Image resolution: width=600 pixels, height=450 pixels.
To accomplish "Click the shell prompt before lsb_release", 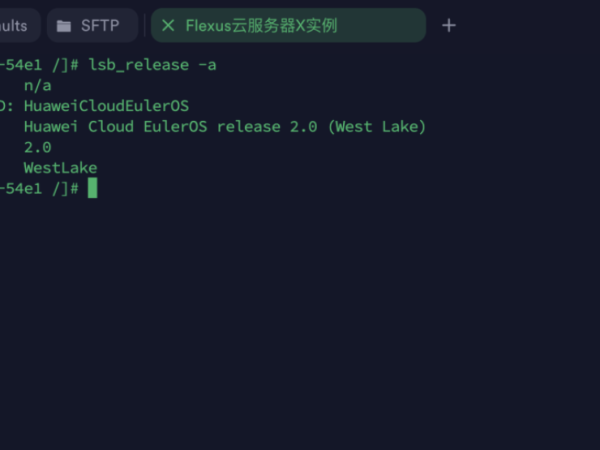I will [x=38, y=64].
